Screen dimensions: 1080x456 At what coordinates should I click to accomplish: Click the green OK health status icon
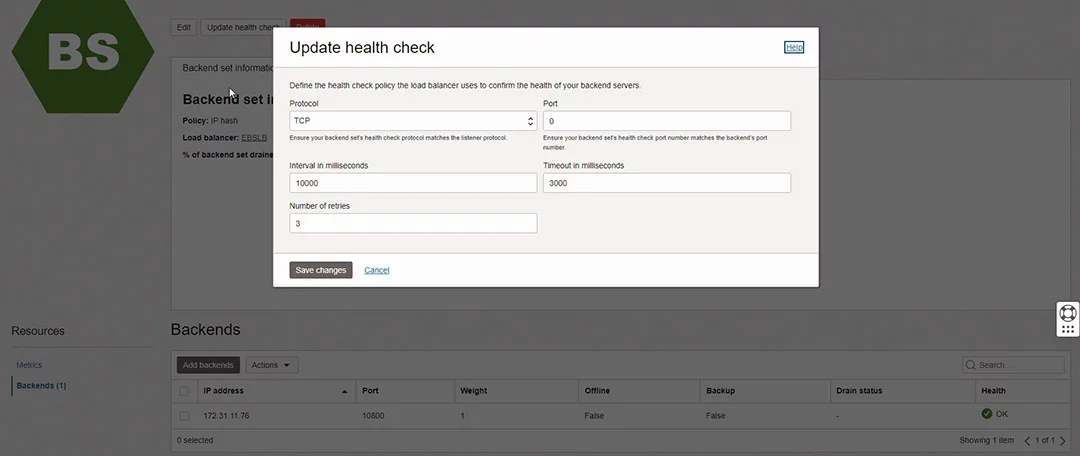[986, 413]
